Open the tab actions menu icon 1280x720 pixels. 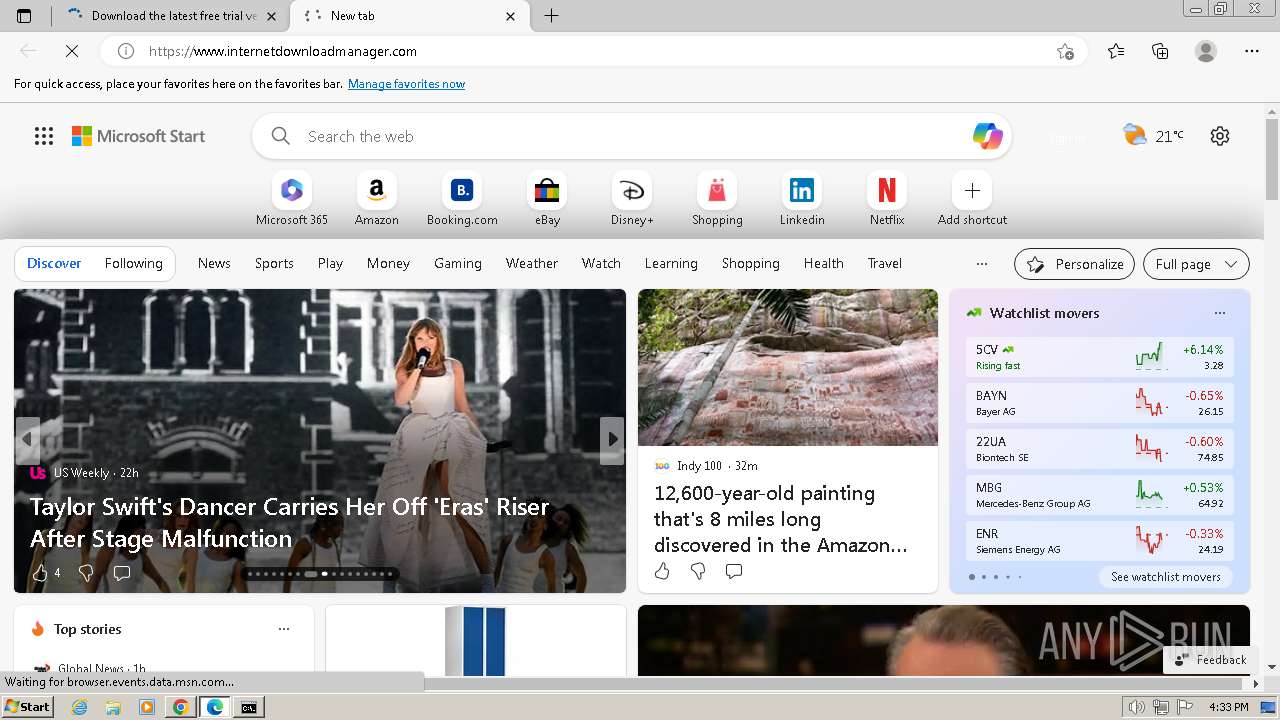pyautogui.click(x=24, y=16)
